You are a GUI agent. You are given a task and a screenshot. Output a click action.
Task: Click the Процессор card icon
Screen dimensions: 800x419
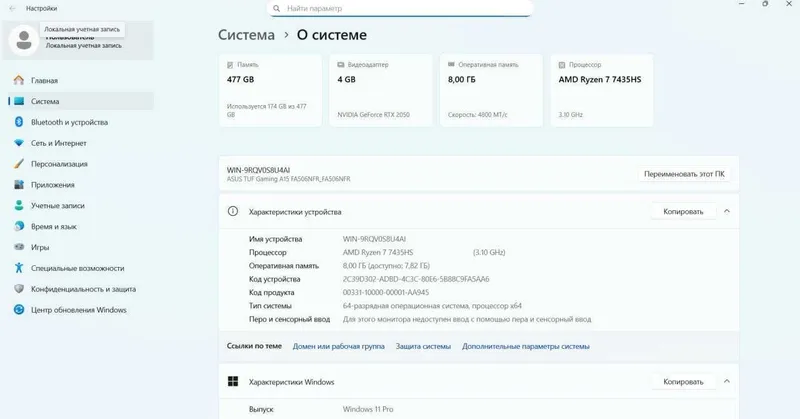pyautogui.click(x=562, y=65)
